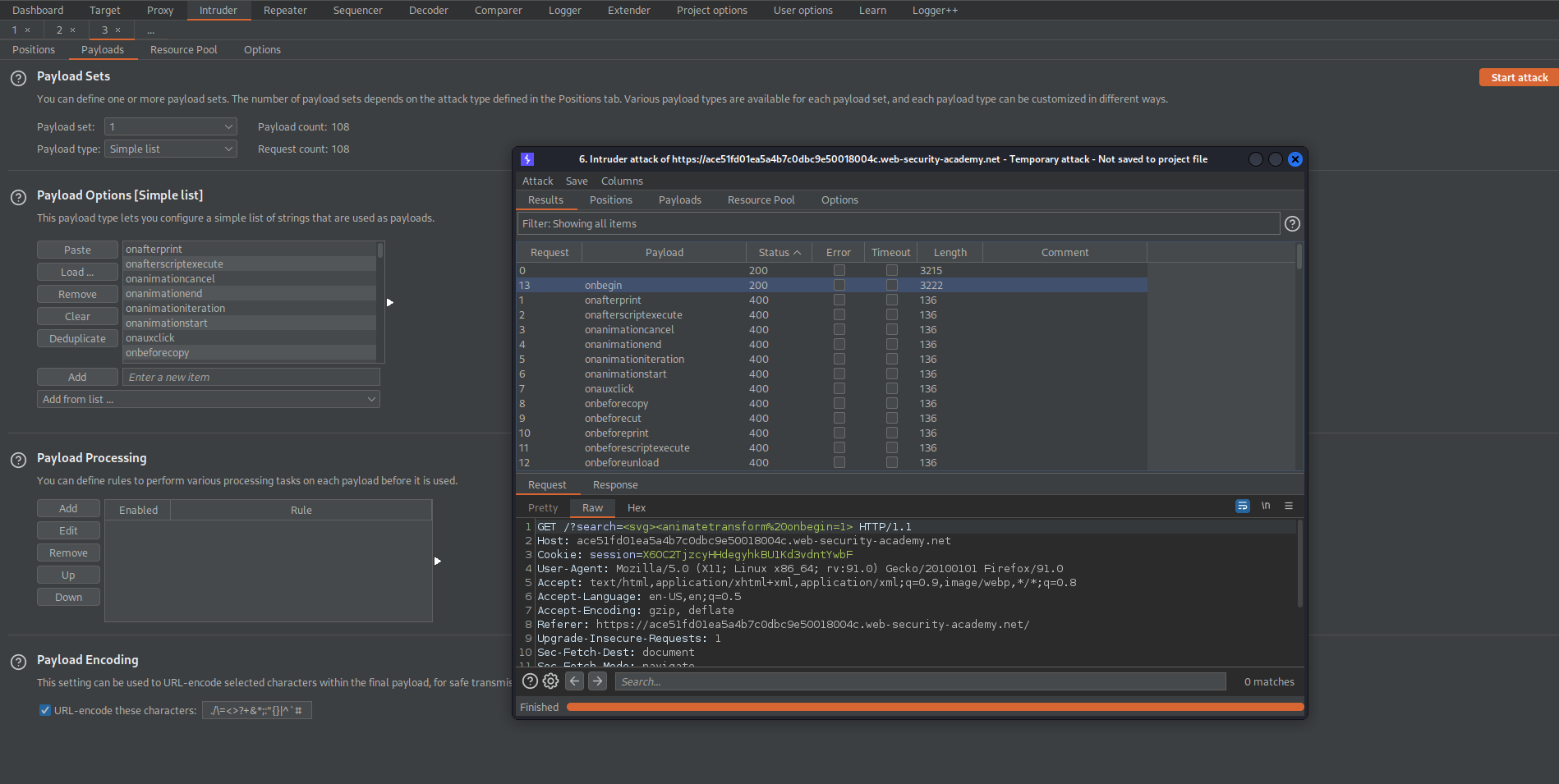Click the filter help icon in attack window
The width and height of the screenshot is (1559, 784).
[1292, 223]
